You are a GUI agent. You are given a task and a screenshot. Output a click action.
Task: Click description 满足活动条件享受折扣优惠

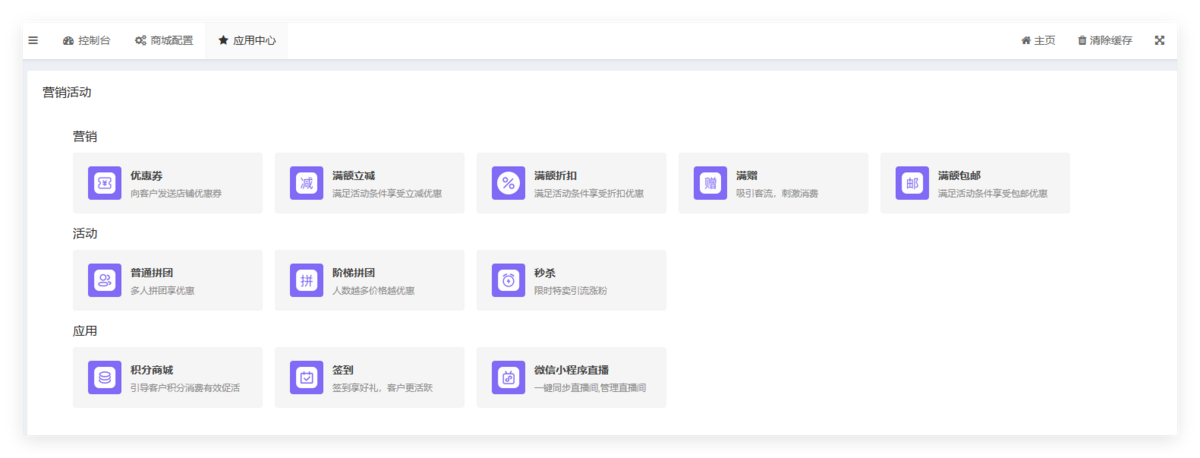(x=589, y=193)
